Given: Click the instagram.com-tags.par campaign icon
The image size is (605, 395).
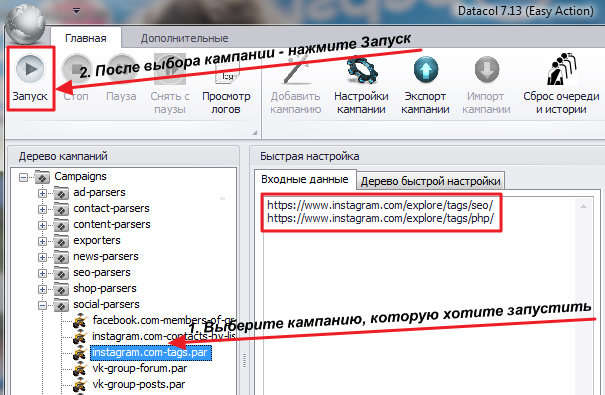Looking at the screenshot, I should 80,353.
